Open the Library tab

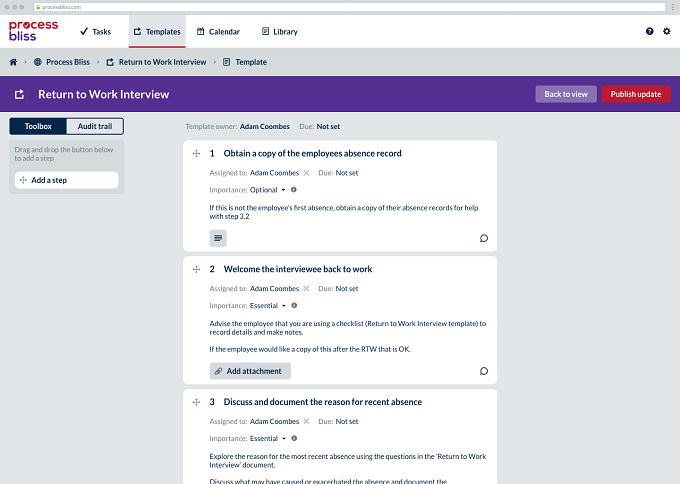coord(280,32)
